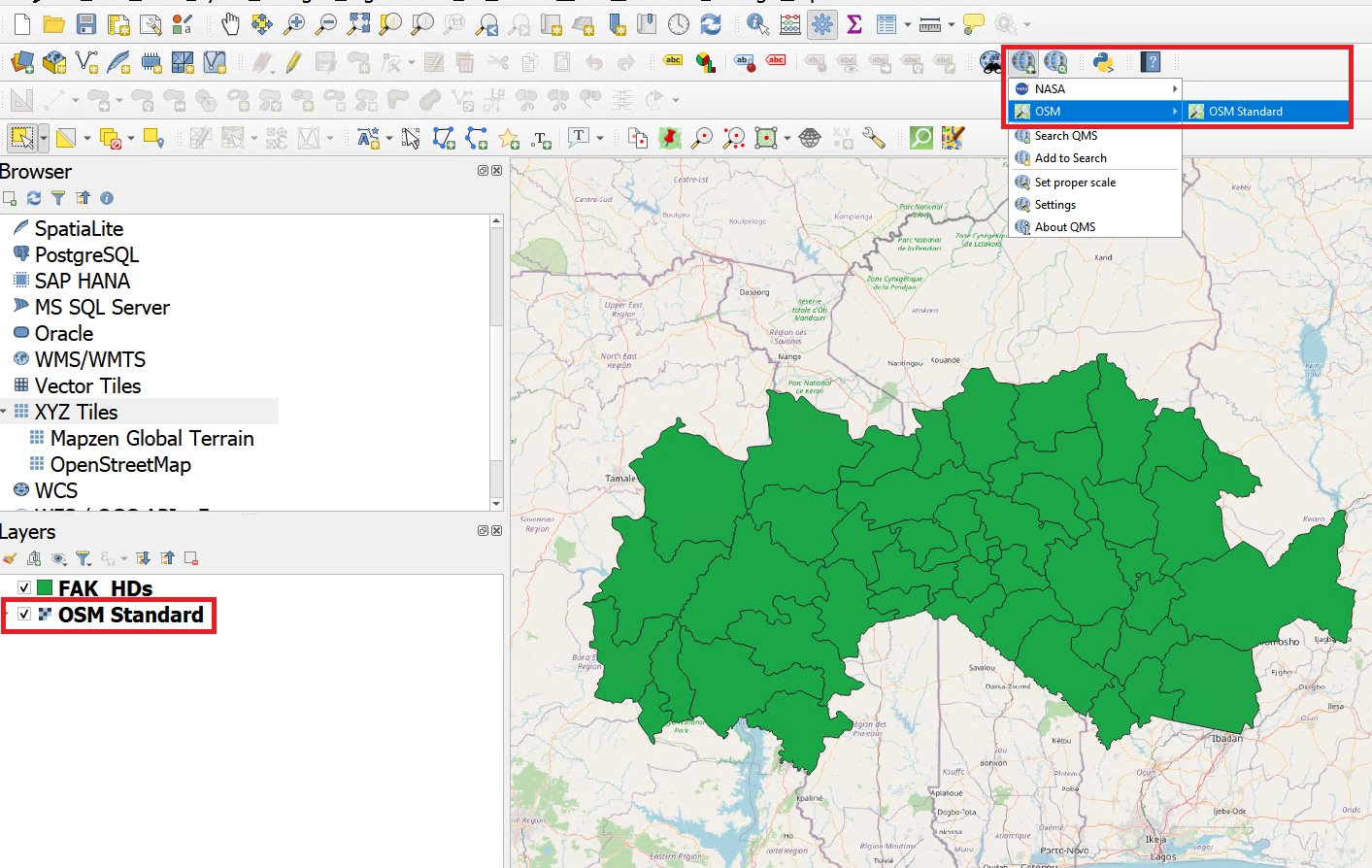Click the Map Tips speech bubble icon
The image size is (1372, 868).
coord(973,23)
